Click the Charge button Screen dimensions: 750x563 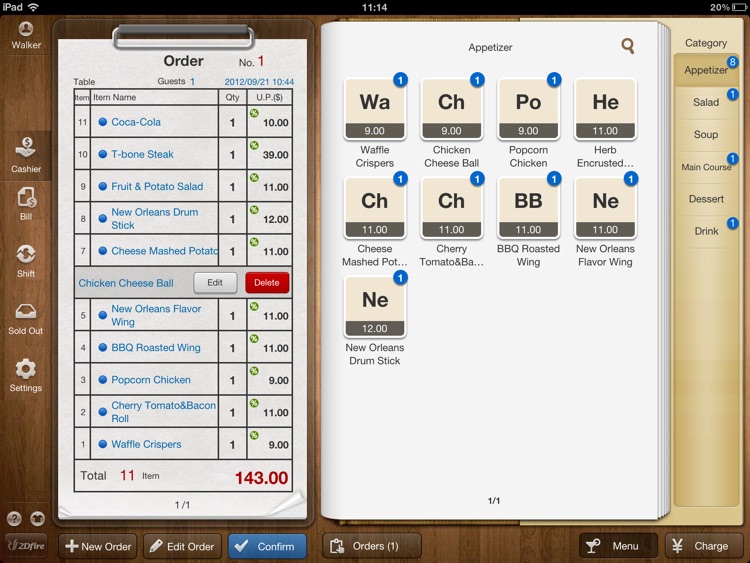pyautogui.click(x=704, y=546)
